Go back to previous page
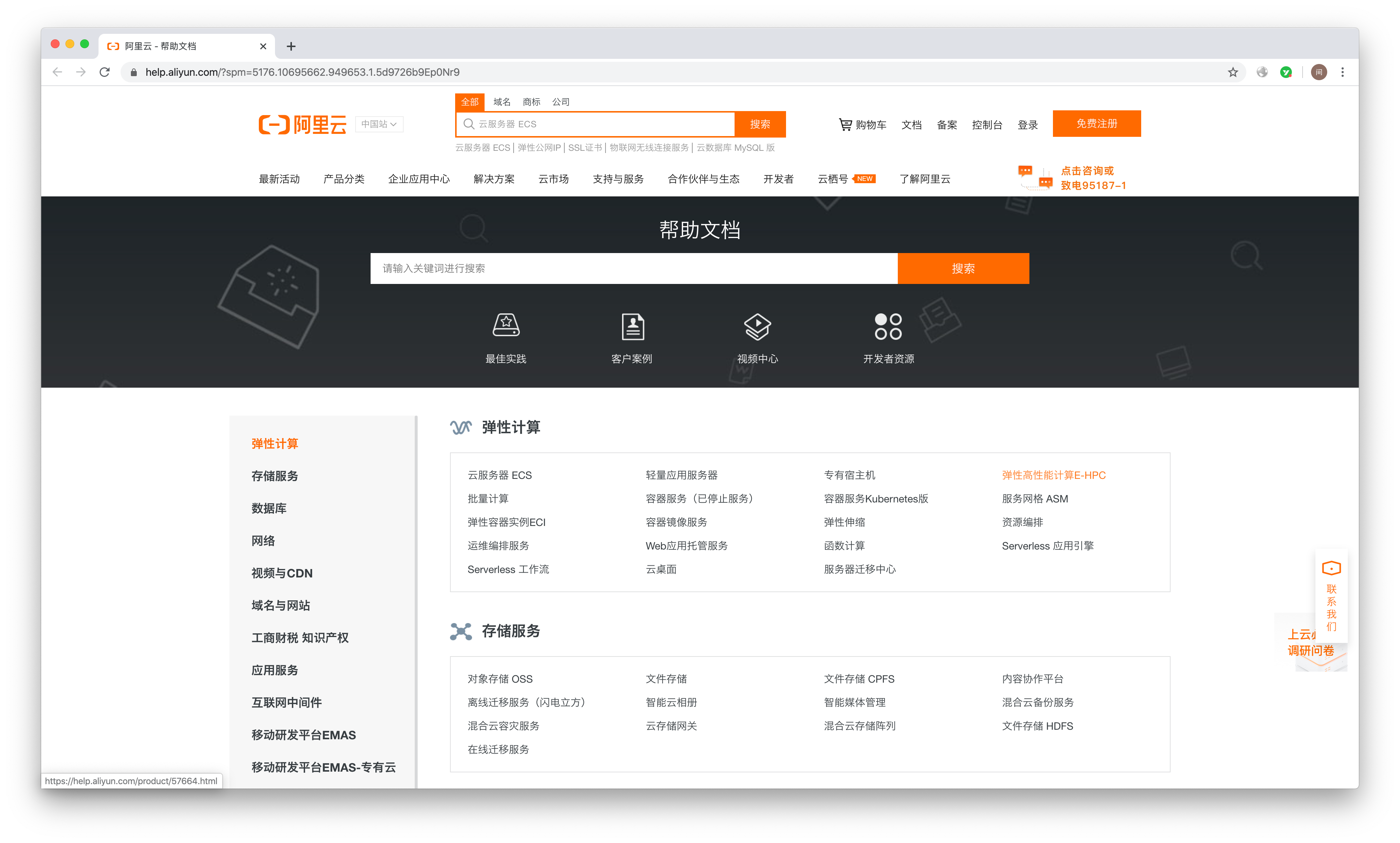The height and width of the screenshot is (843, 1400). pos(57,72)
